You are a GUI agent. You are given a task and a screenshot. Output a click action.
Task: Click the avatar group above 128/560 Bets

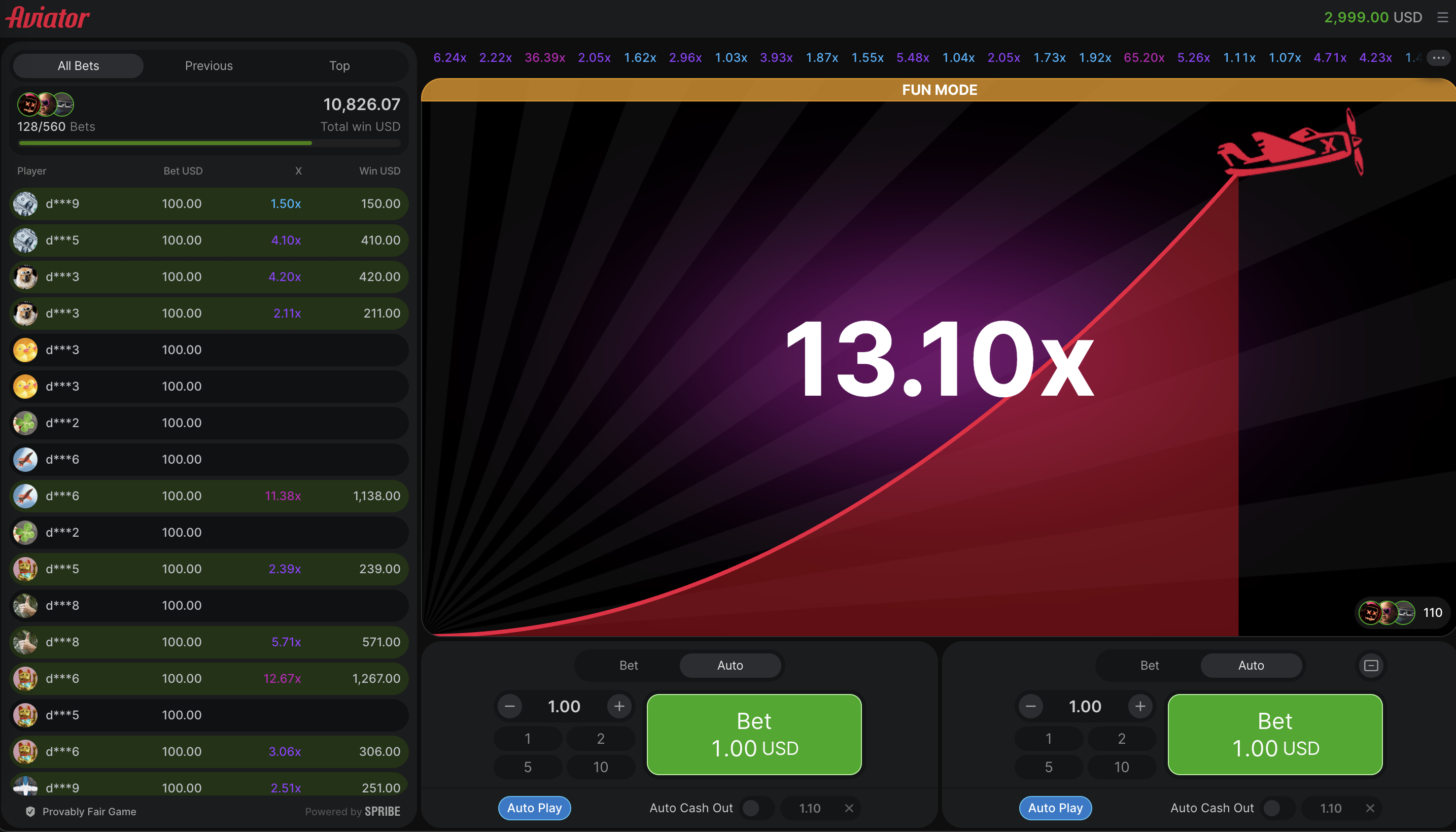click(46, 104)
